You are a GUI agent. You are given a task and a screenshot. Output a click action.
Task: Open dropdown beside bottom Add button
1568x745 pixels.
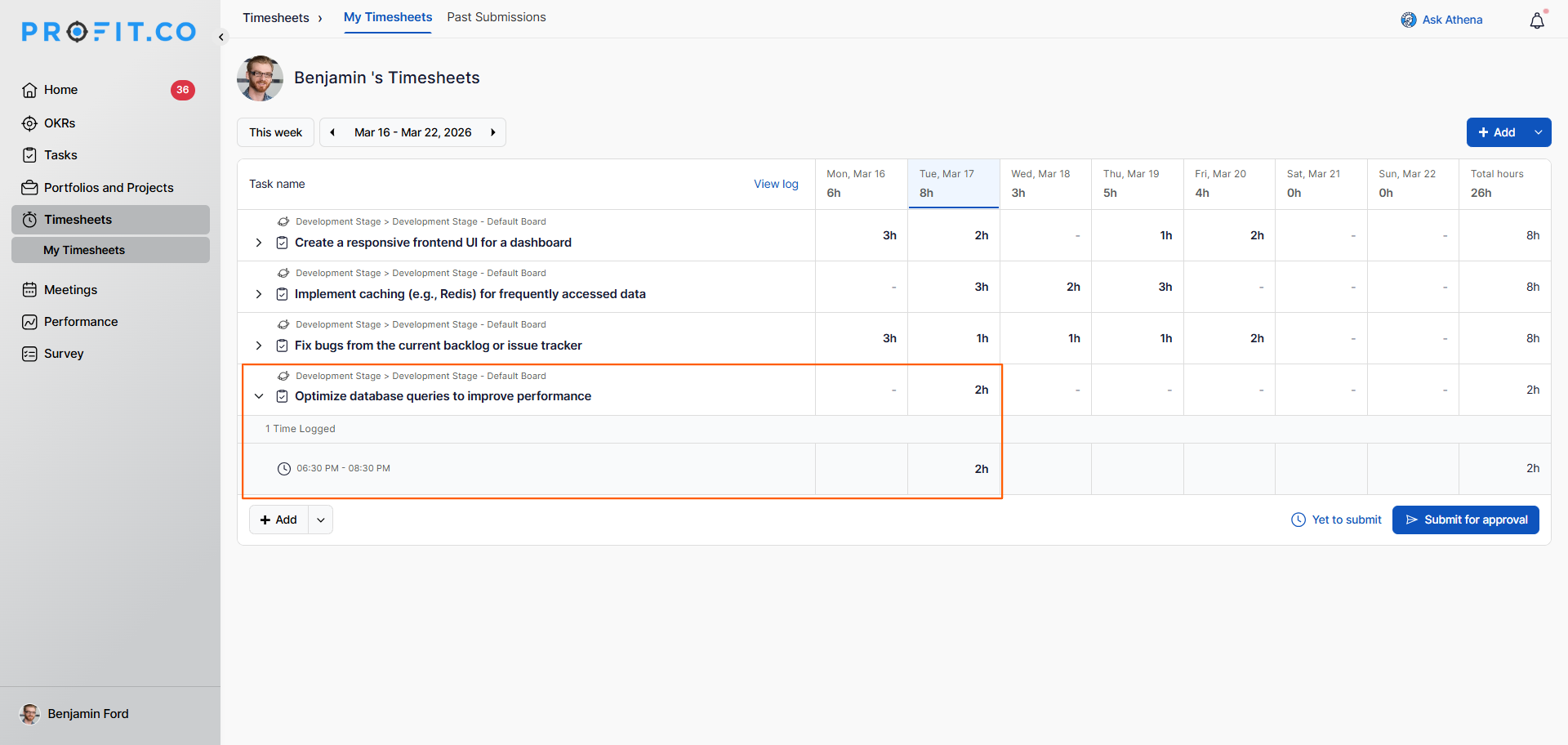(x=321, y=520)
